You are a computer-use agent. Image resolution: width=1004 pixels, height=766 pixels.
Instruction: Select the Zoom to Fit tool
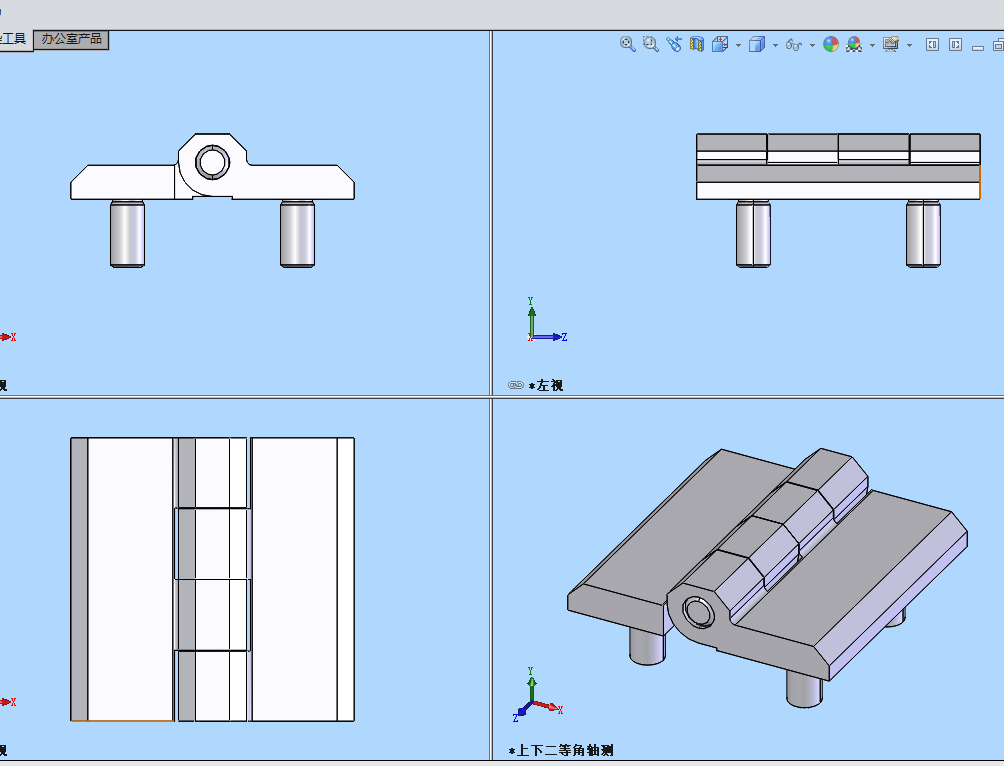tap(625, 45)
